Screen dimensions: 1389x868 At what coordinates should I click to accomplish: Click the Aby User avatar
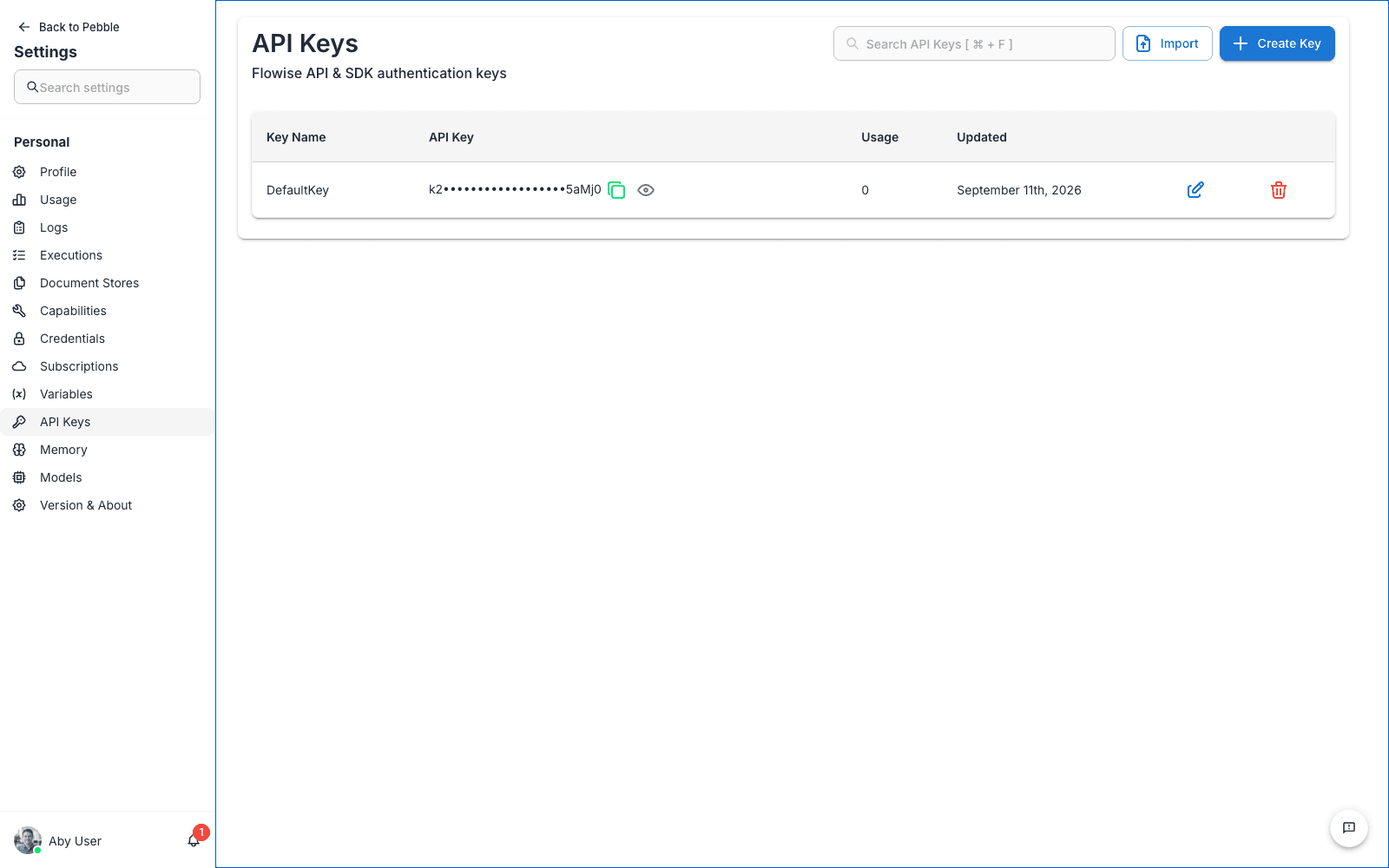[28, 840]
